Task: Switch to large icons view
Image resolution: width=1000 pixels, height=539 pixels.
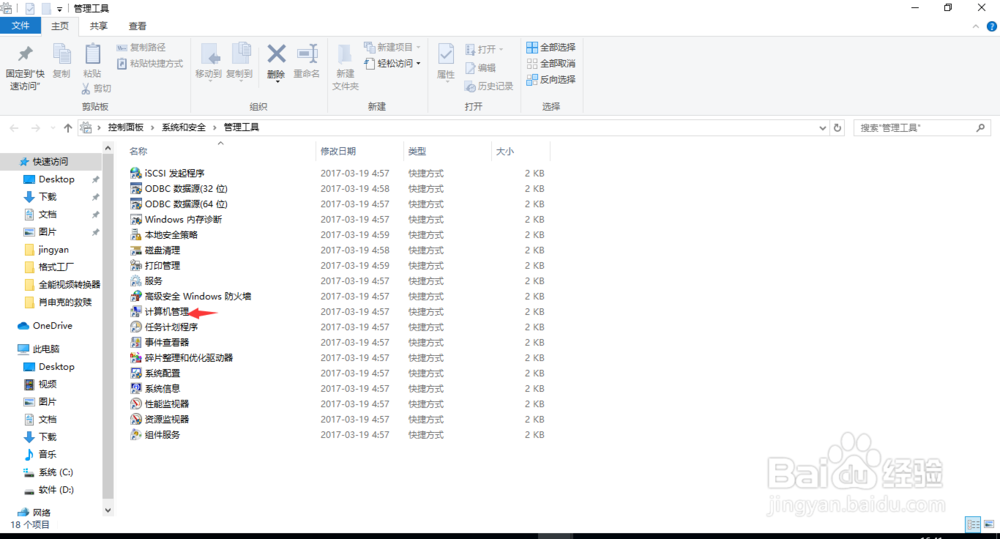Action: tap(989, 524)
